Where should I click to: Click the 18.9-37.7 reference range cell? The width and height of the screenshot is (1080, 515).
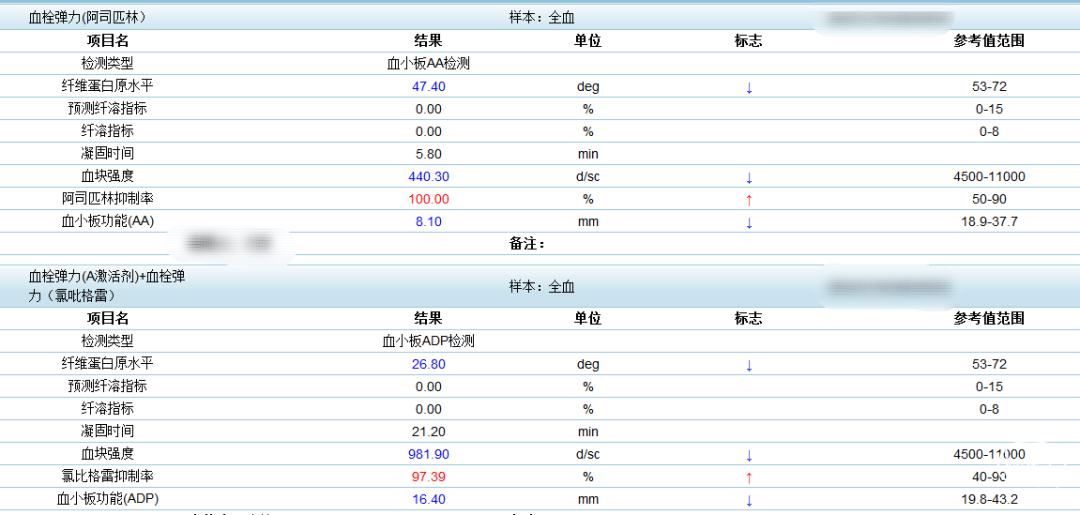click(x=989, y=222)
